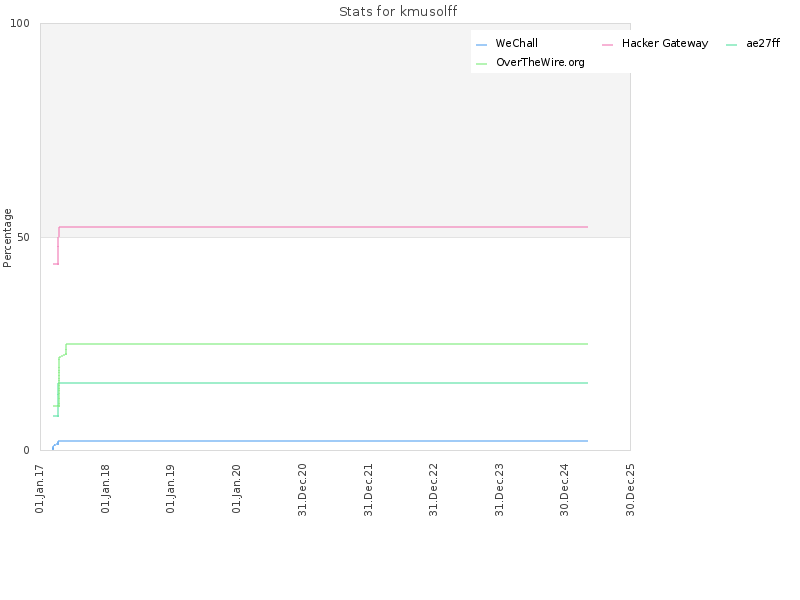The height and width of the screenshot is (600, 800).
Task: Click the 01.Jan.17 x-axis date label
Action: 40,488
